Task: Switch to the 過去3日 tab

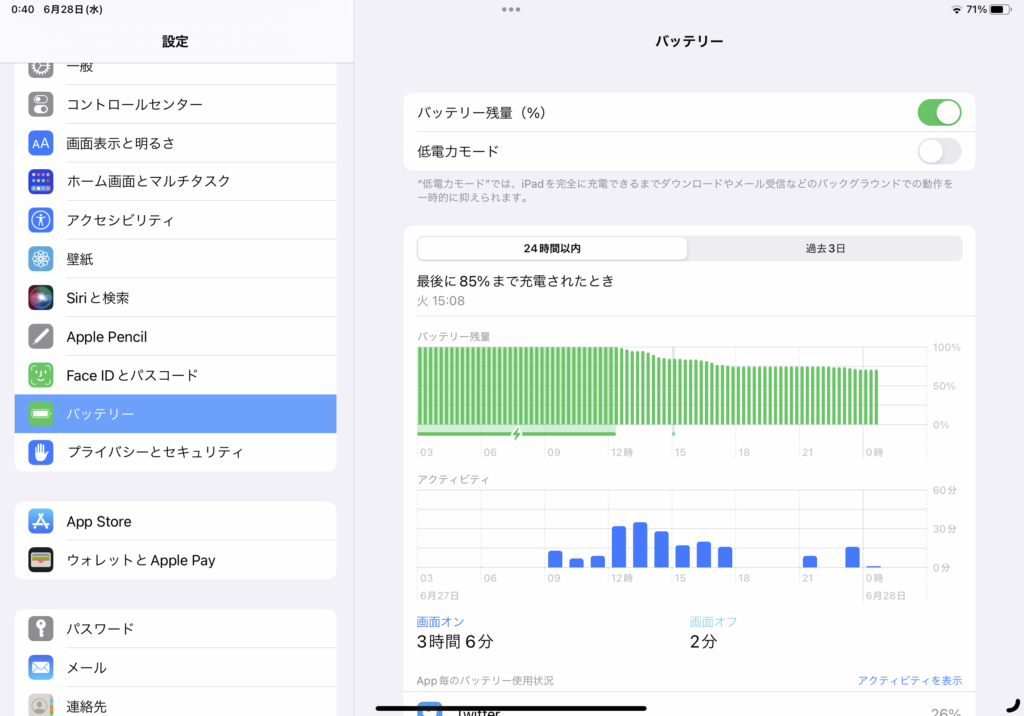Action: [x=825, y=248]
